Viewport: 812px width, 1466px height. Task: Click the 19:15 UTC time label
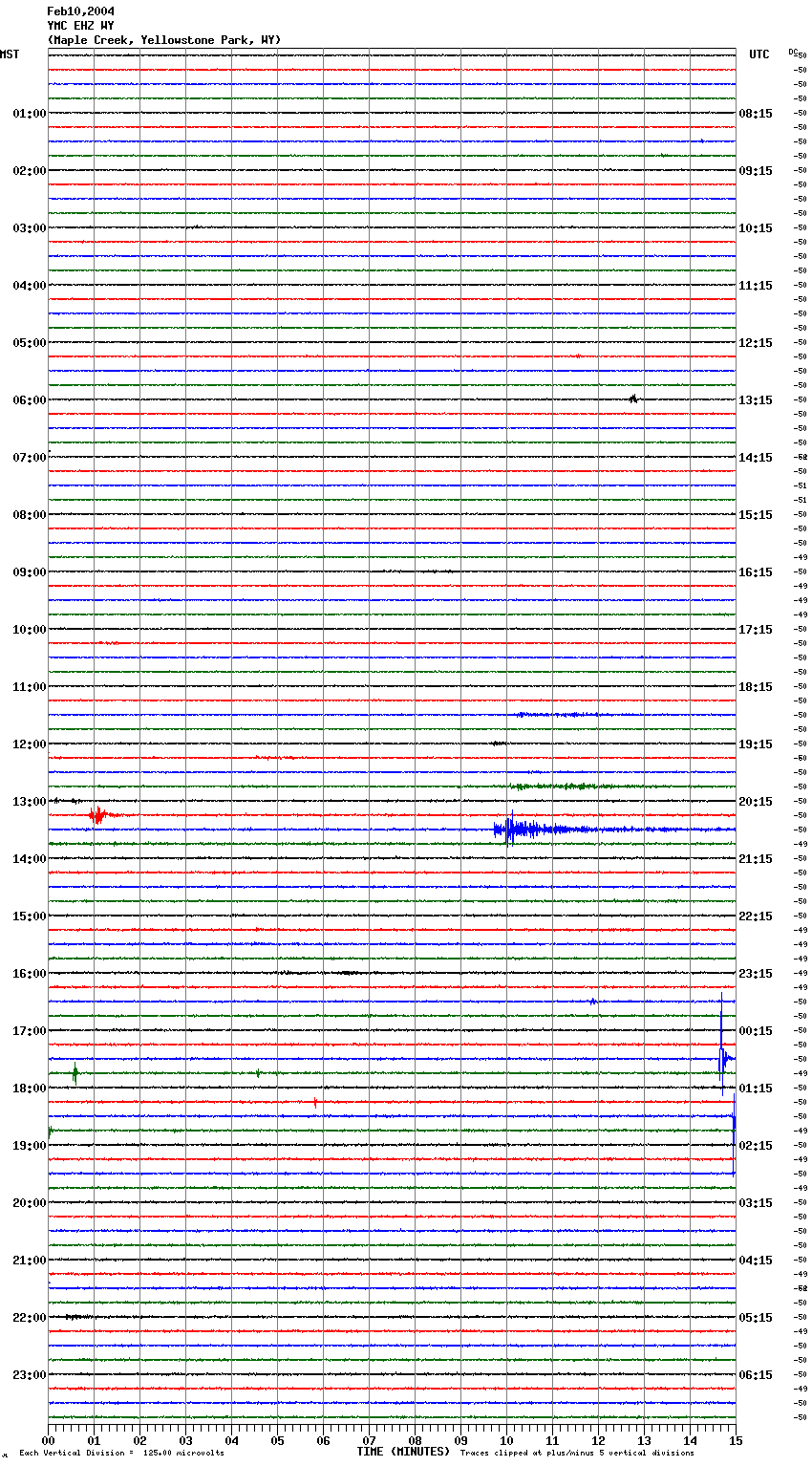coord(756,744)
